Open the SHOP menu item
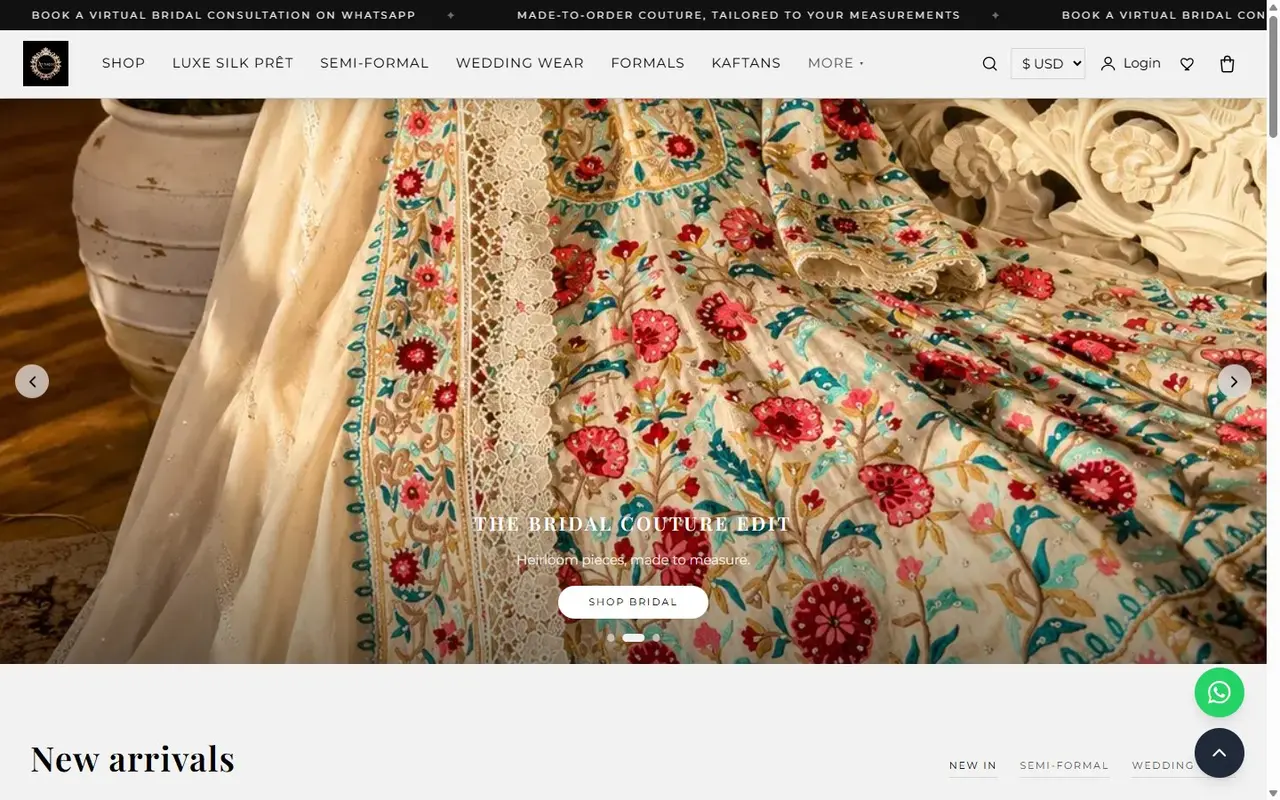 [123, 63]
